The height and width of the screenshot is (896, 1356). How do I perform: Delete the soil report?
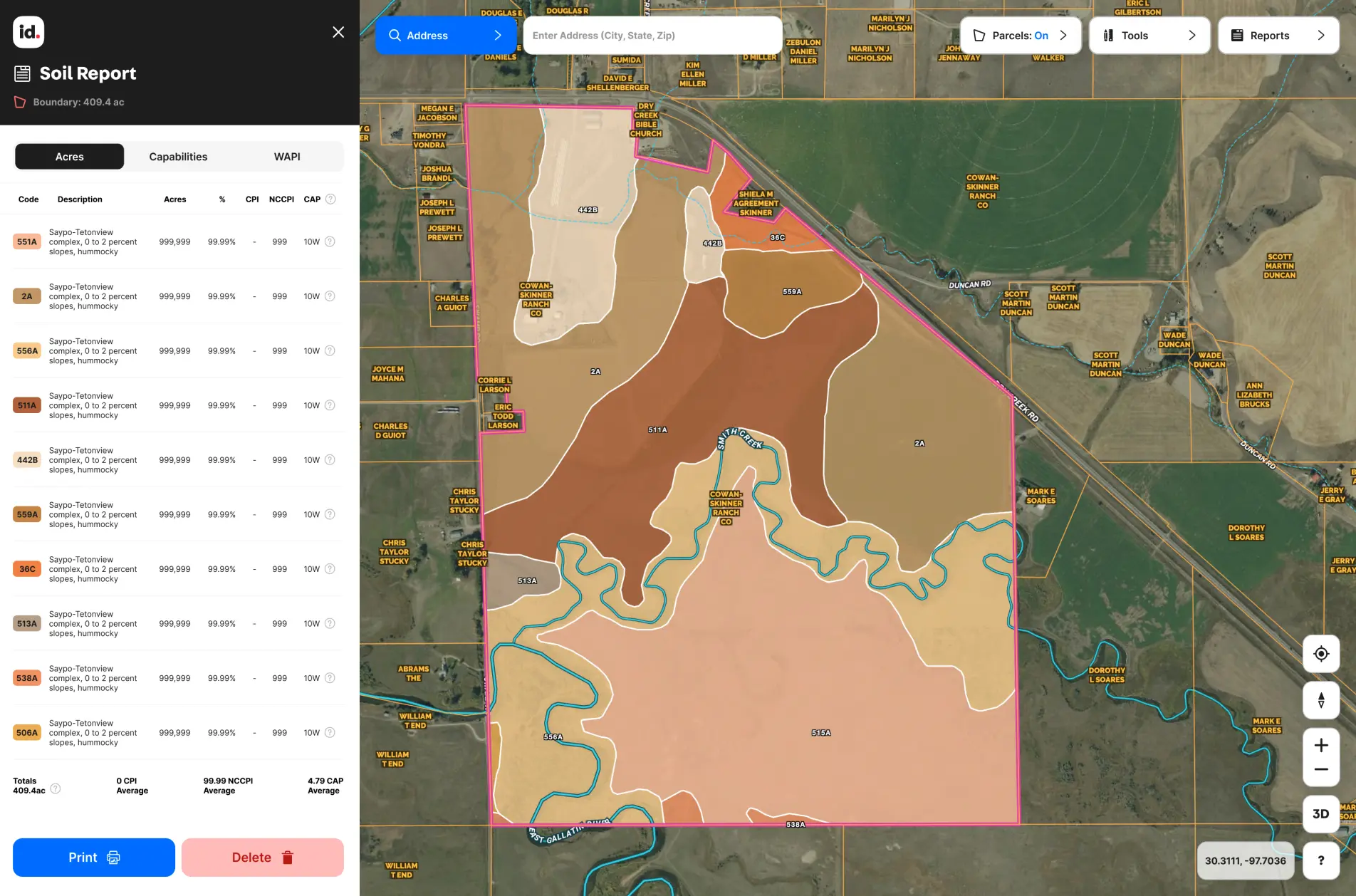pyautogui.click(x=262, y=857)
